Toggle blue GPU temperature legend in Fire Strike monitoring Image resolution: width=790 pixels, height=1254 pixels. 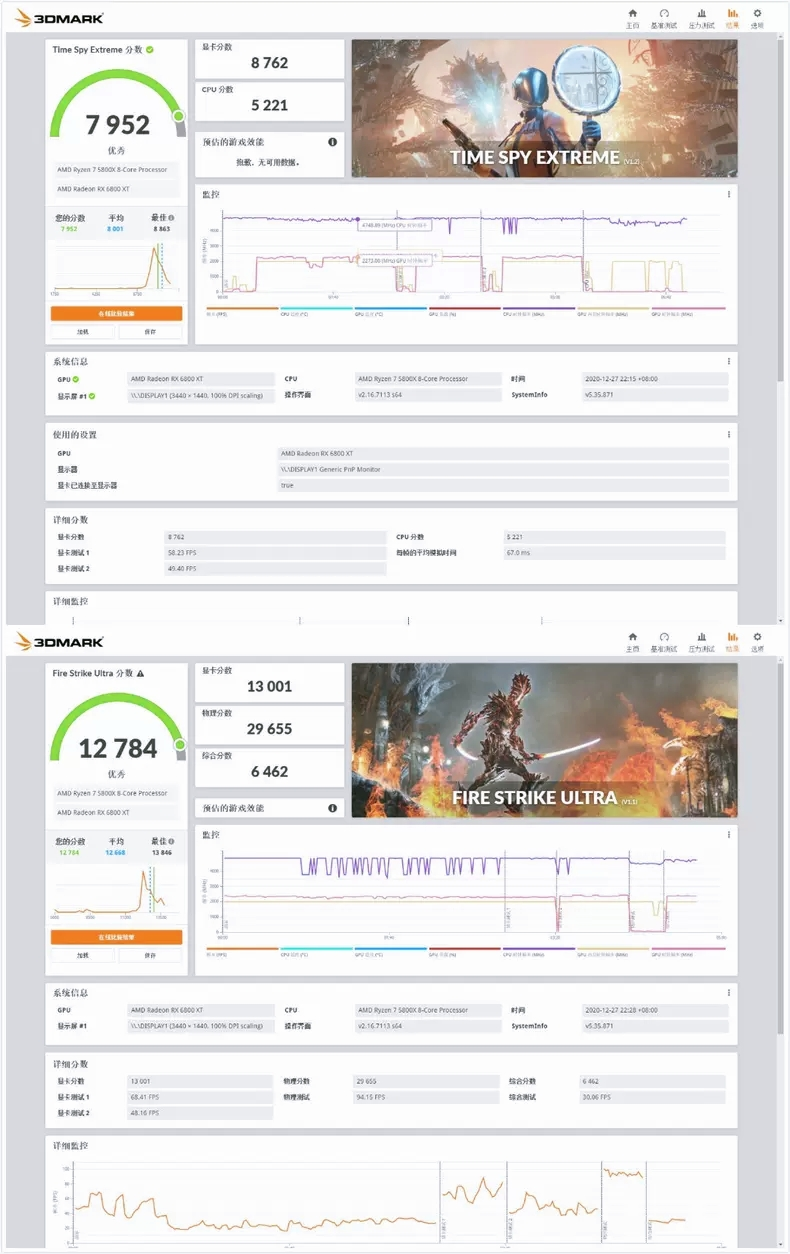(390, 952)
